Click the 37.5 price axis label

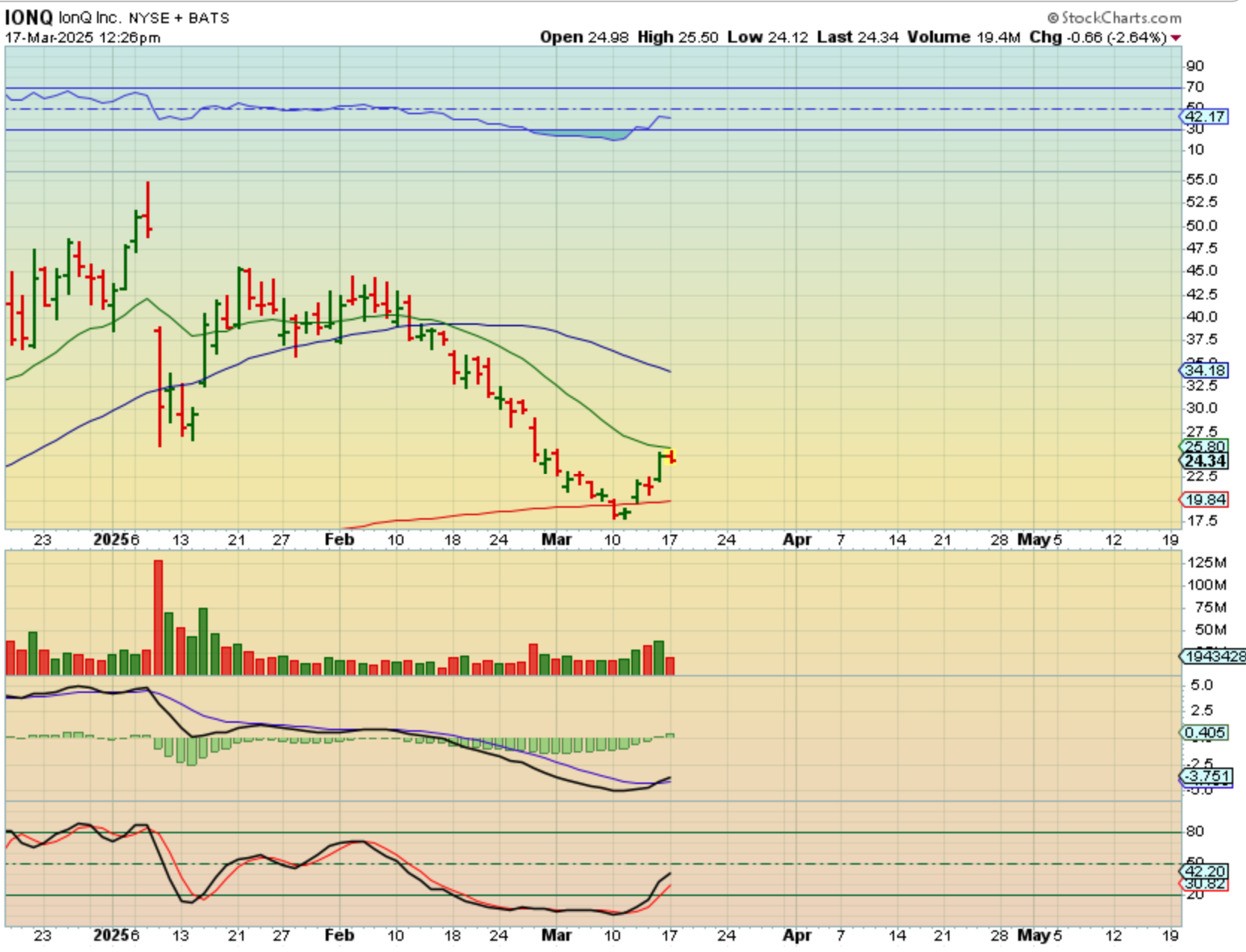1202,340
